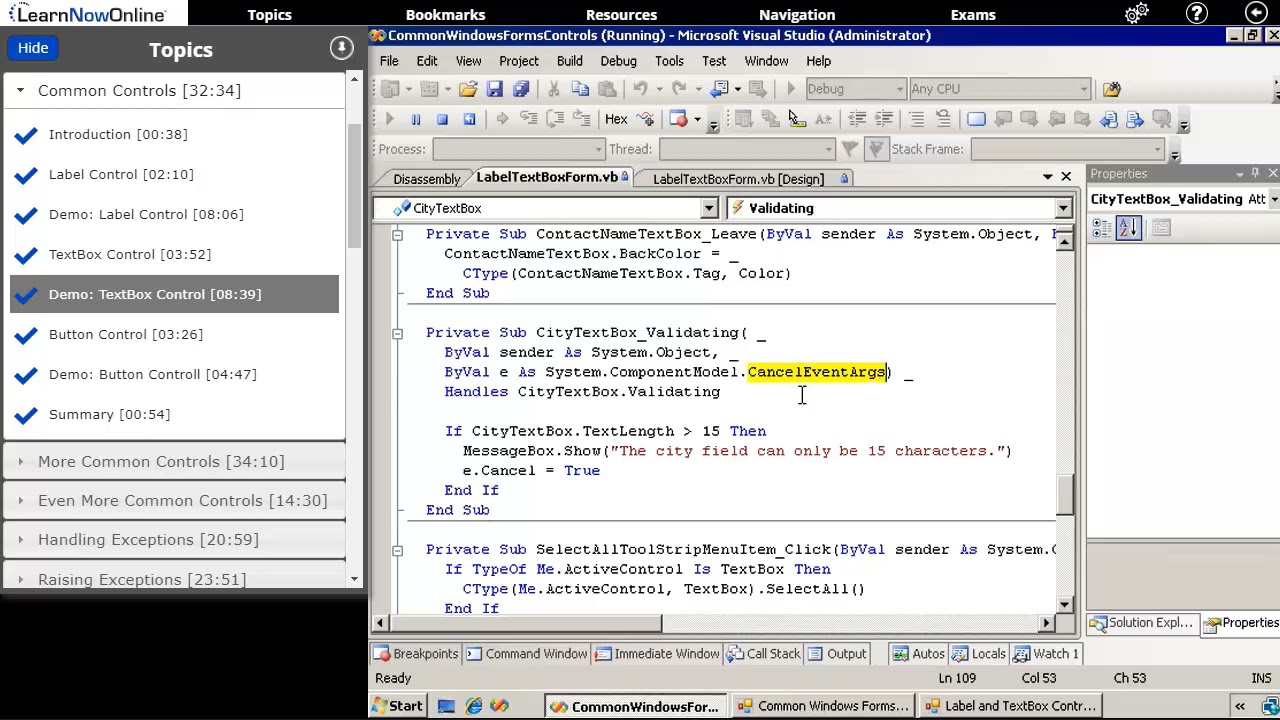This screenshot has height=720, width=1280.
Task: Toggle Hex display button
Action: click(x=616, y=119)
